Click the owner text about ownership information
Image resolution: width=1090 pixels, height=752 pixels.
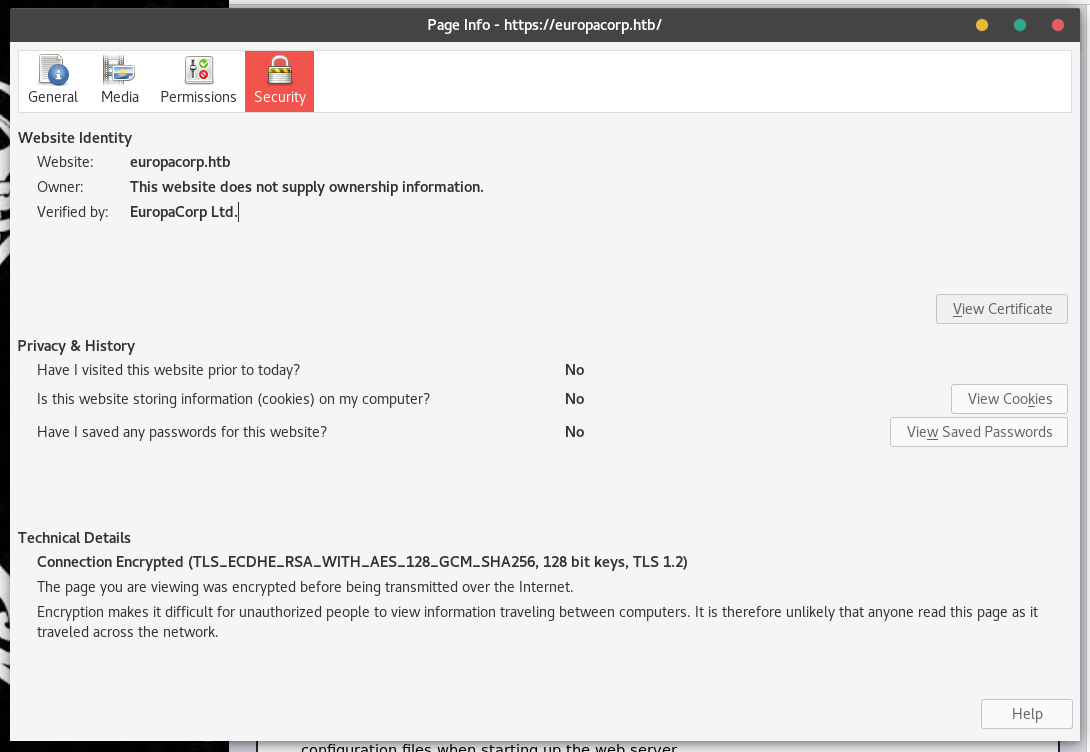[x=307, y=187]
